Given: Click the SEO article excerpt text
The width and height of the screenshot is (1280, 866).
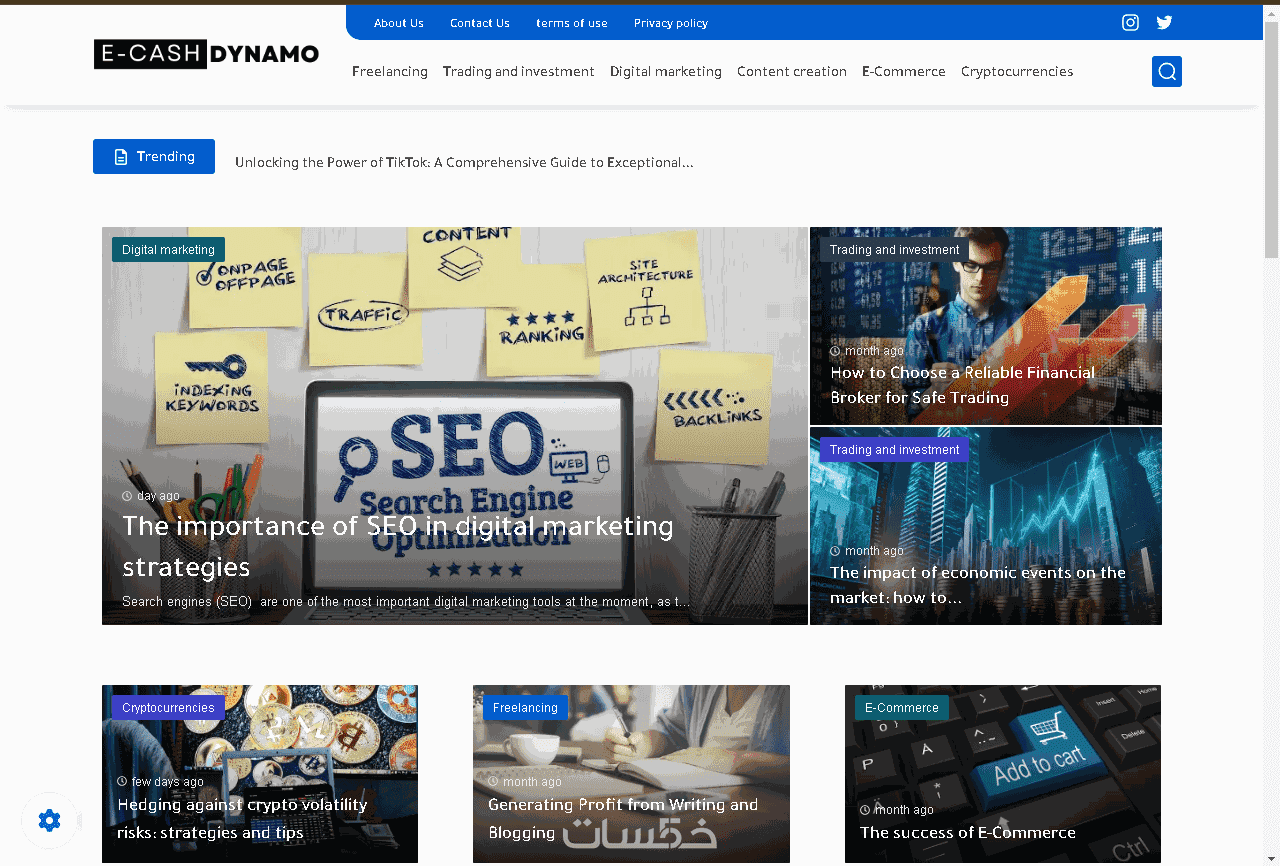Looking at the screenshot, I should click(406, 602).
